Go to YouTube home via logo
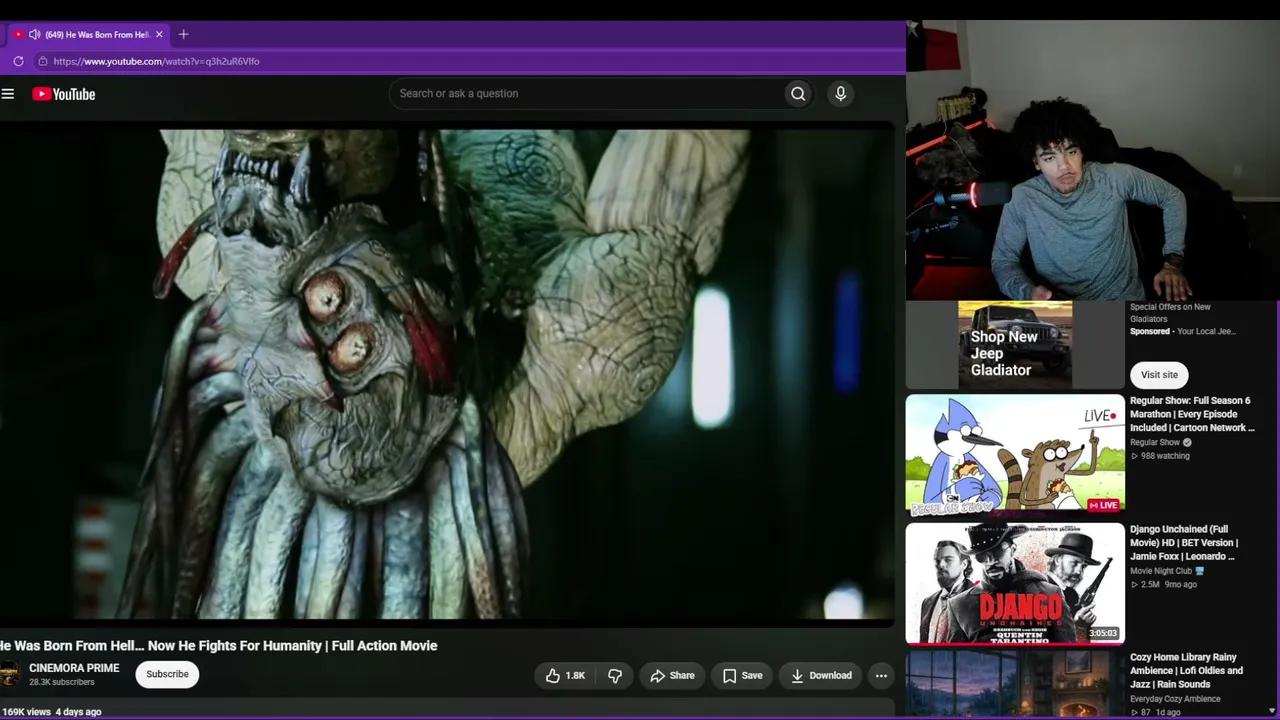 pyautogui.click(x=64, y=94)
